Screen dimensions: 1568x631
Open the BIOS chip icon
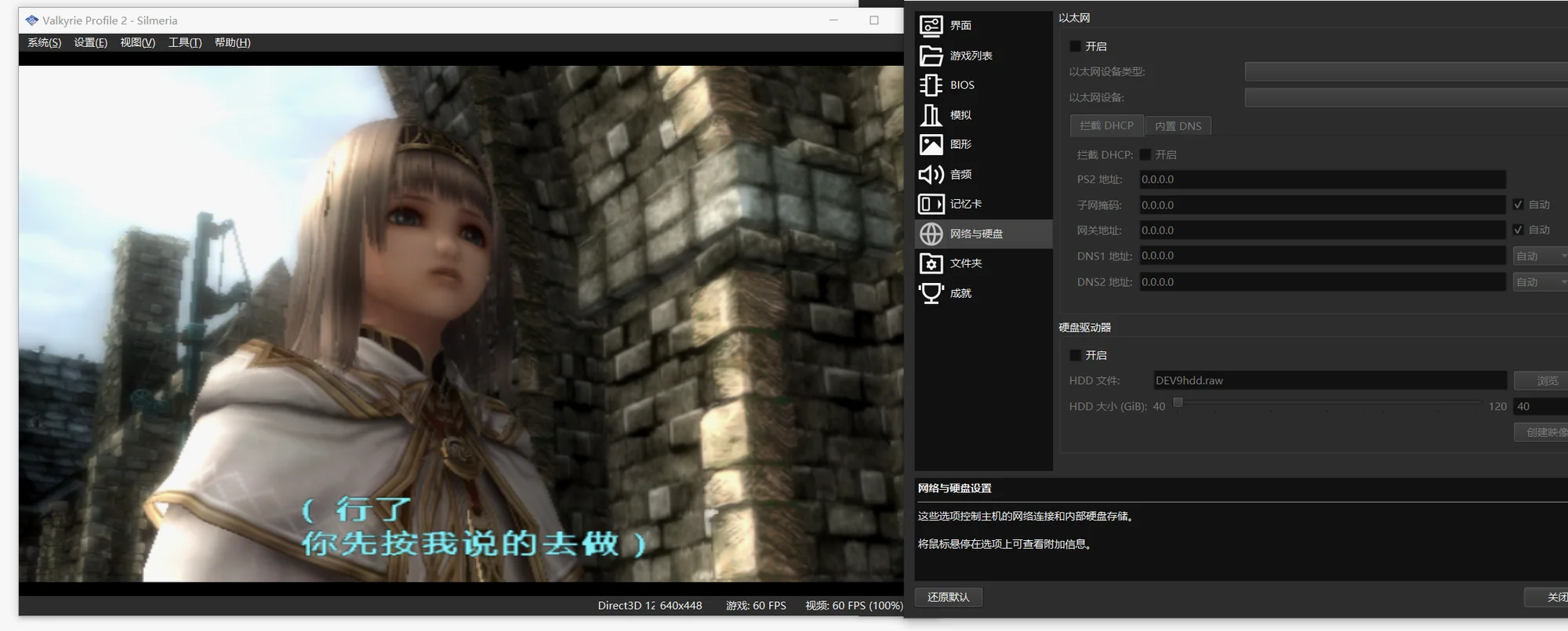pyautogui.click(x=931, y=85)
